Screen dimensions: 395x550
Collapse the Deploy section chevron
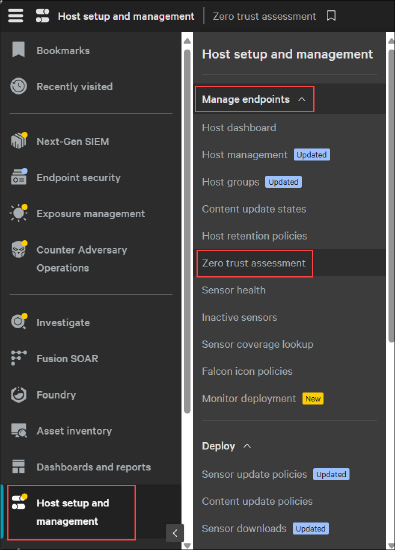click(x=247, y=446)
